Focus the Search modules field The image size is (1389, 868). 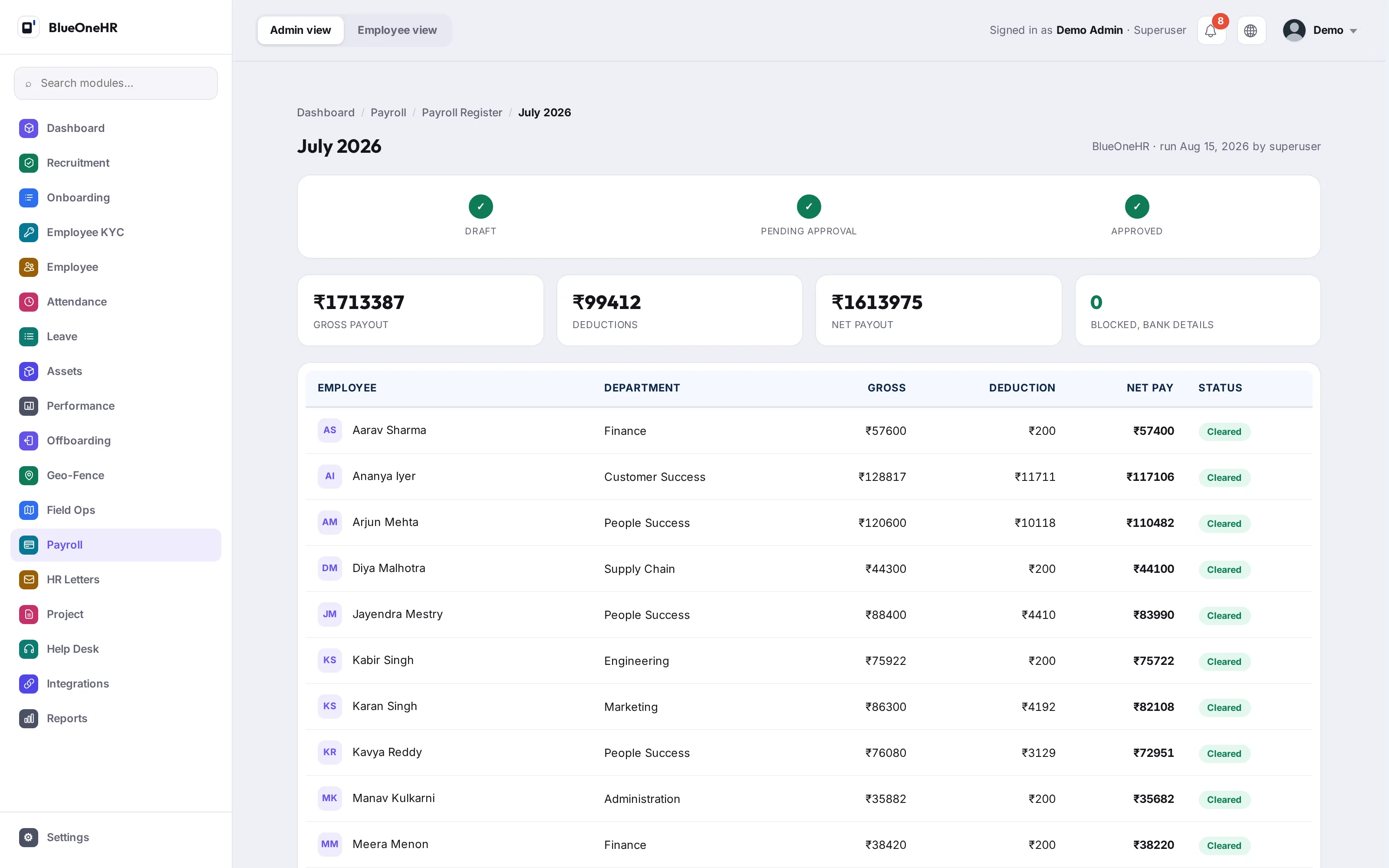click(115, 83)
